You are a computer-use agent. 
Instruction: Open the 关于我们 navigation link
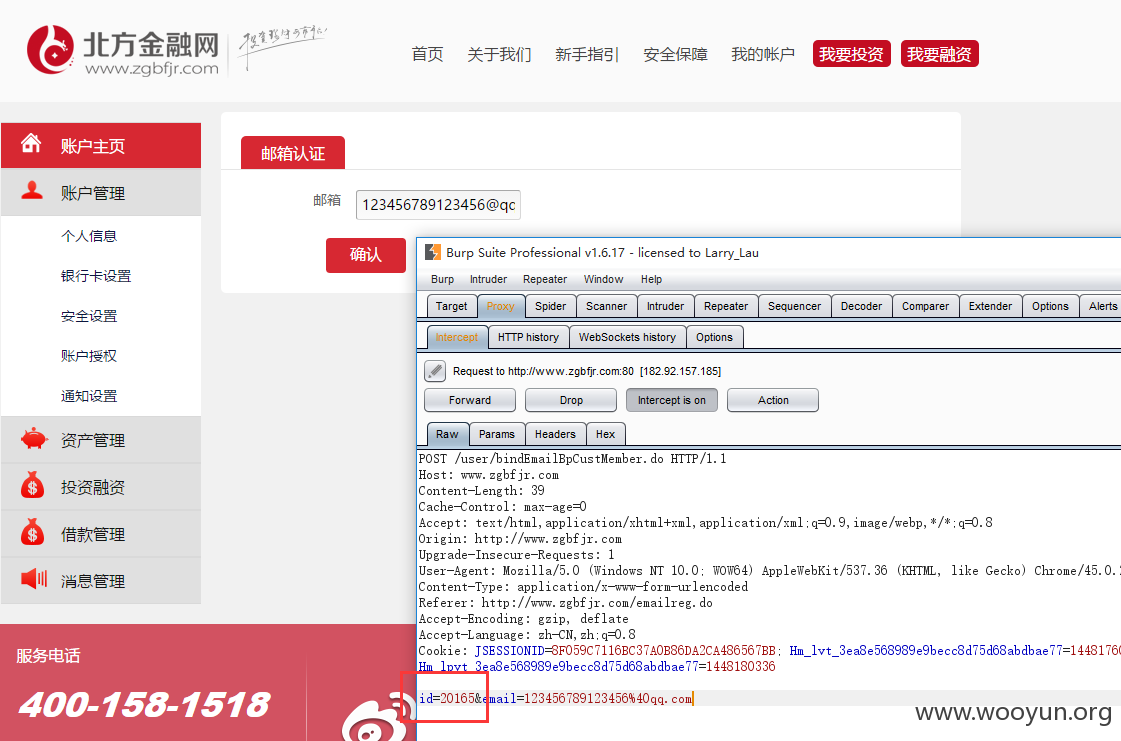pos(499,54)
